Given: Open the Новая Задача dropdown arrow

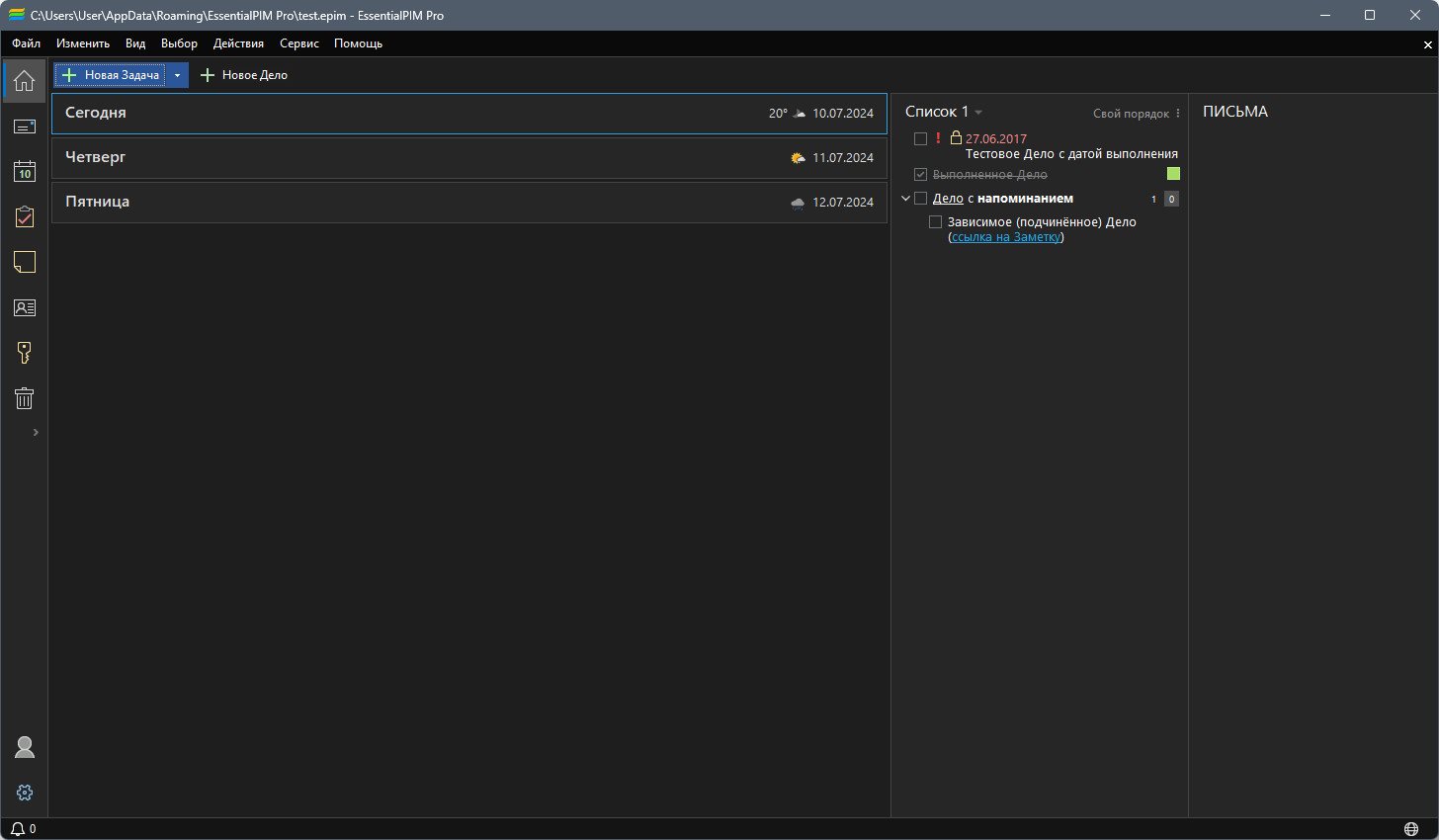Looking at the screenshot, I should pyautogui.click(x=177, y=75).
